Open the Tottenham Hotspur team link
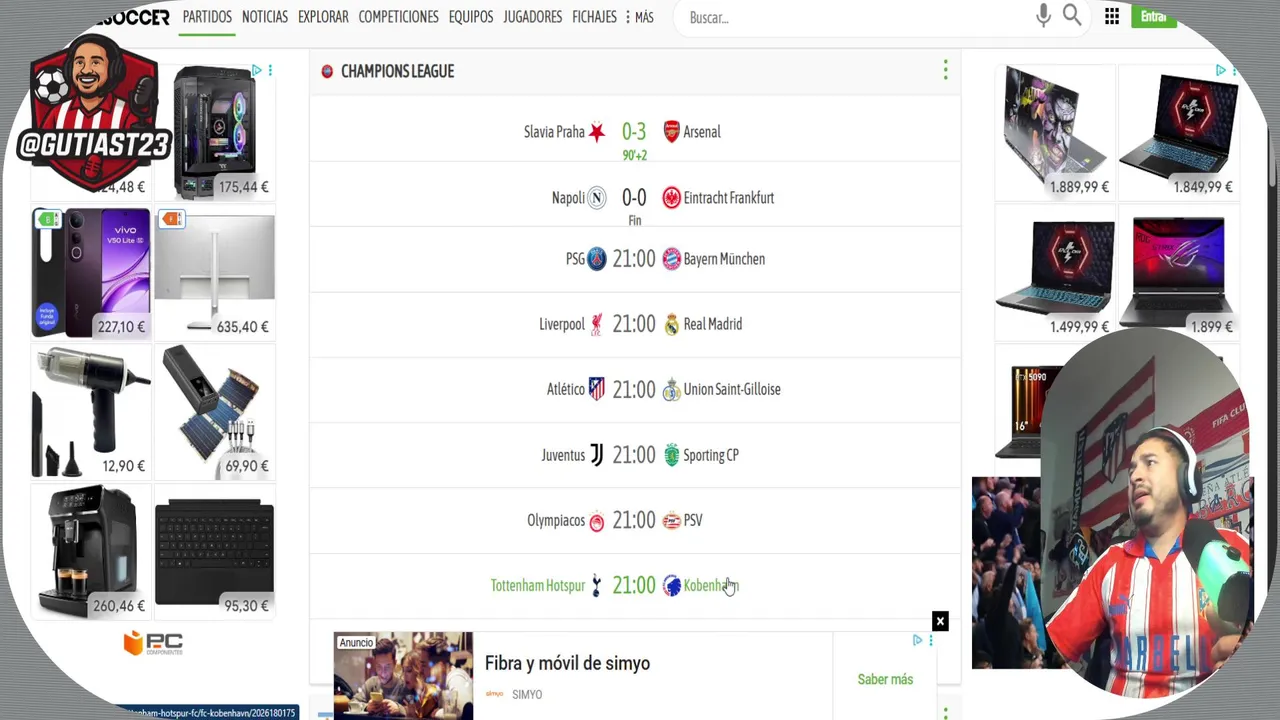 (537, 586)
